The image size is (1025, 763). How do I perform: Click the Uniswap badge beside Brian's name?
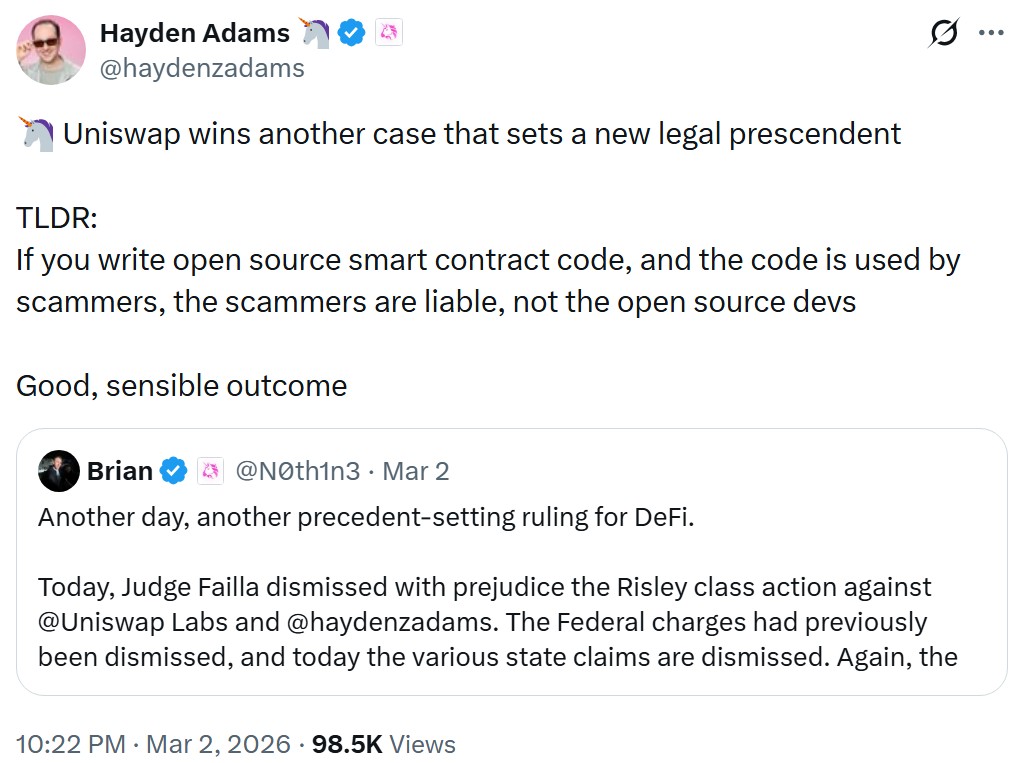point(210,470)
